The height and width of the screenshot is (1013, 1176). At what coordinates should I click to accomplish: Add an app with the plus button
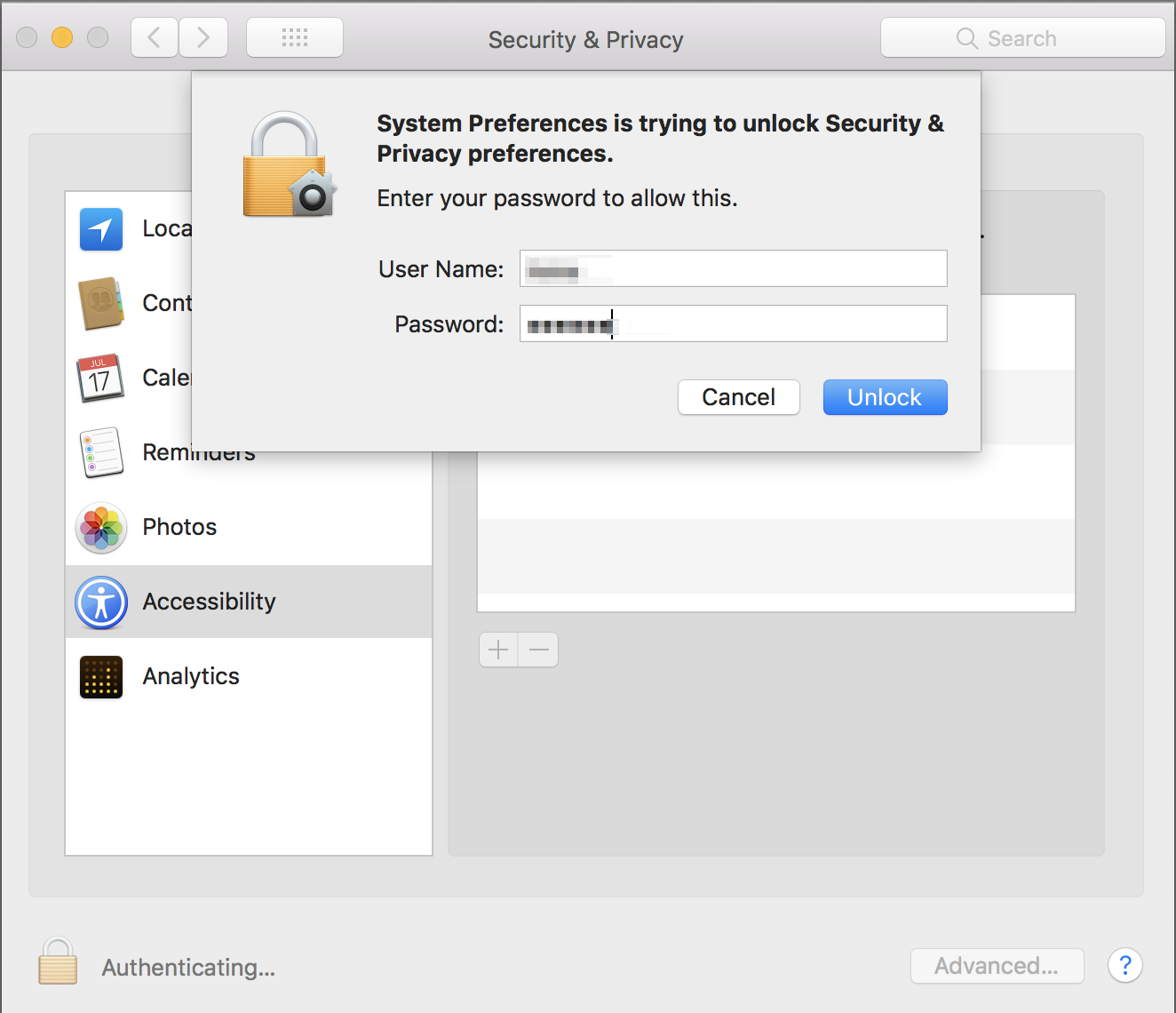[499, 650]
